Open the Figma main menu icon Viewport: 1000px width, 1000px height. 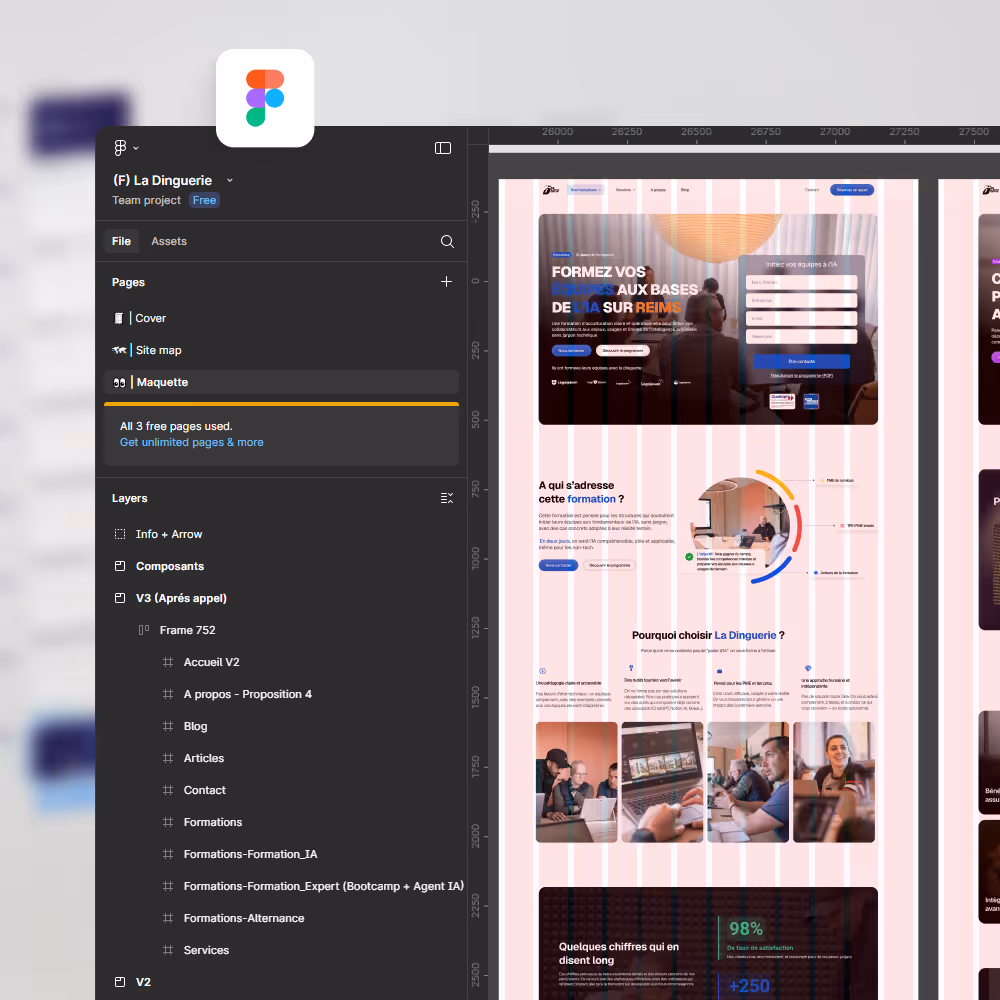tap(120, 148)
